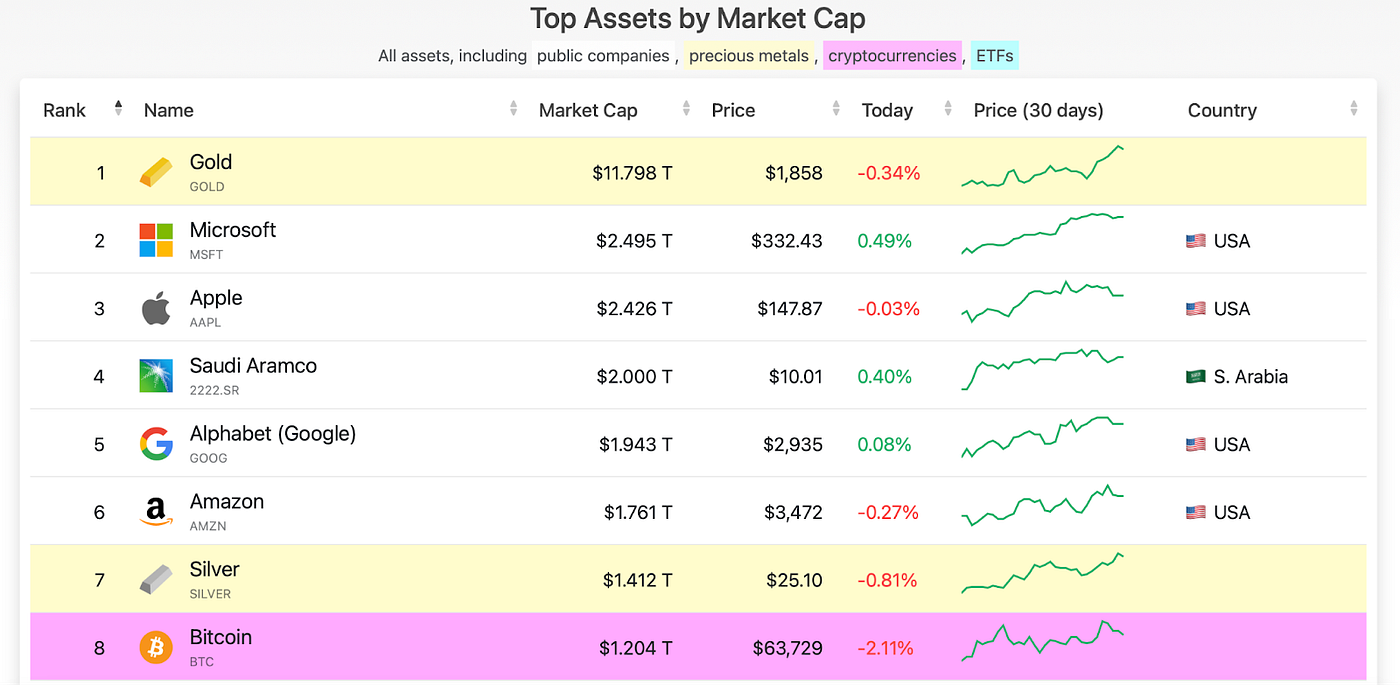Toggle the Country column sort arrows
Screen dimensions: 1400x685
pyautogui.click(x=1355, y=110)
